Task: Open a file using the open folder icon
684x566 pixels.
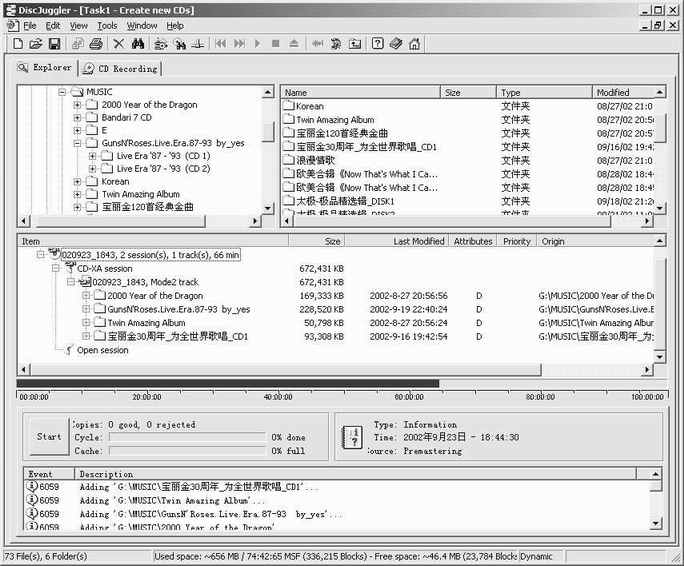Action: click(36, 44)
